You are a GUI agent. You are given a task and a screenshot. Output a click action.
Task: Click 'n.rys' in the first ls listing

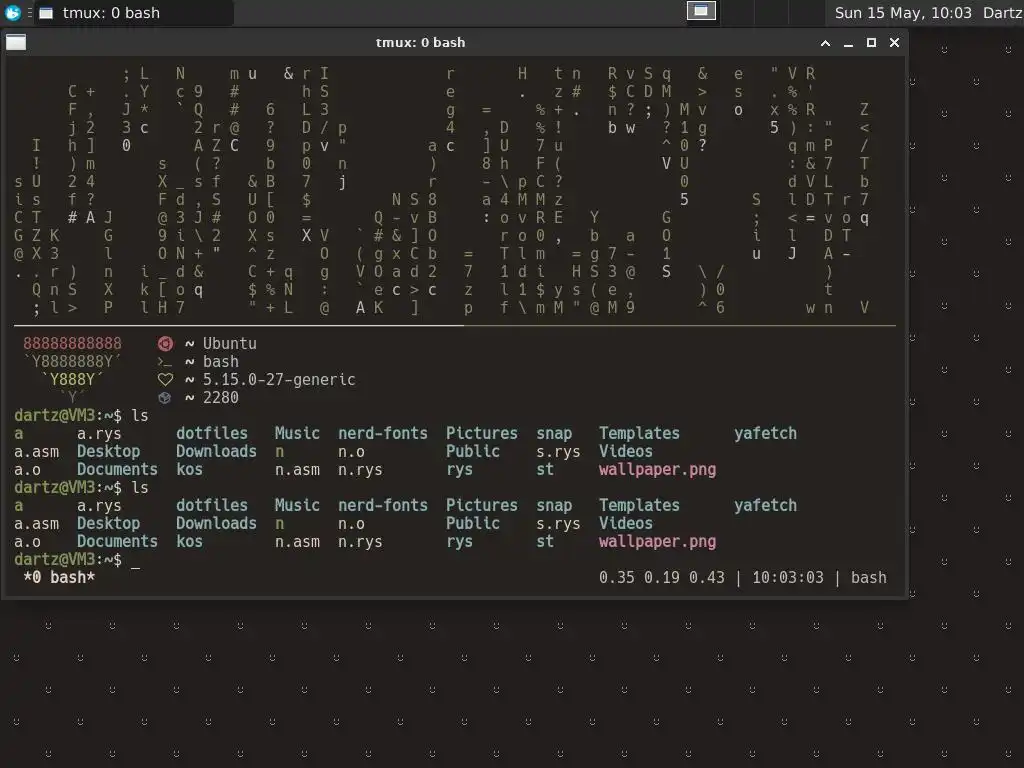tap(360, 470)
